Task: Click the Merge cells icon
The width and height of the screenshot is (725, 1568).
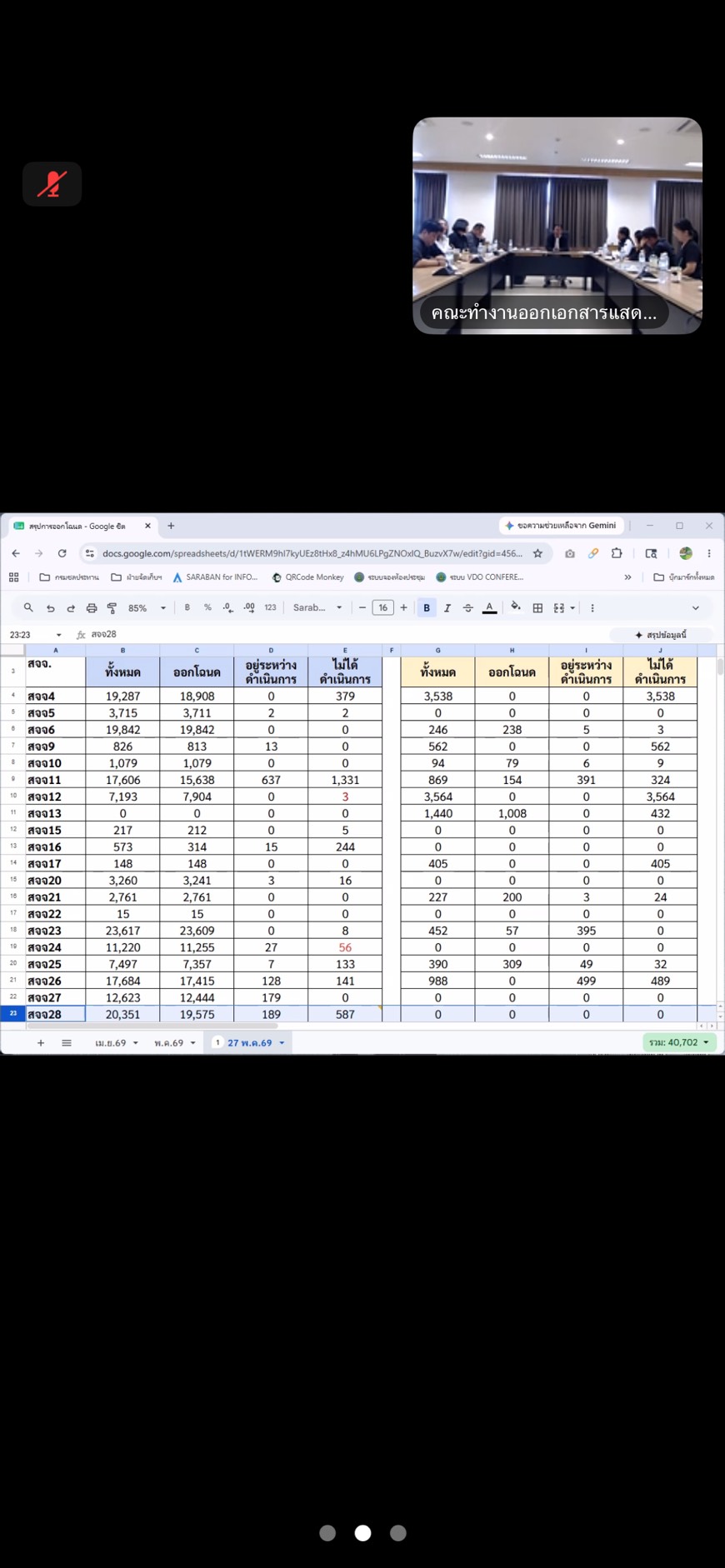Action: tap(559, 608)
